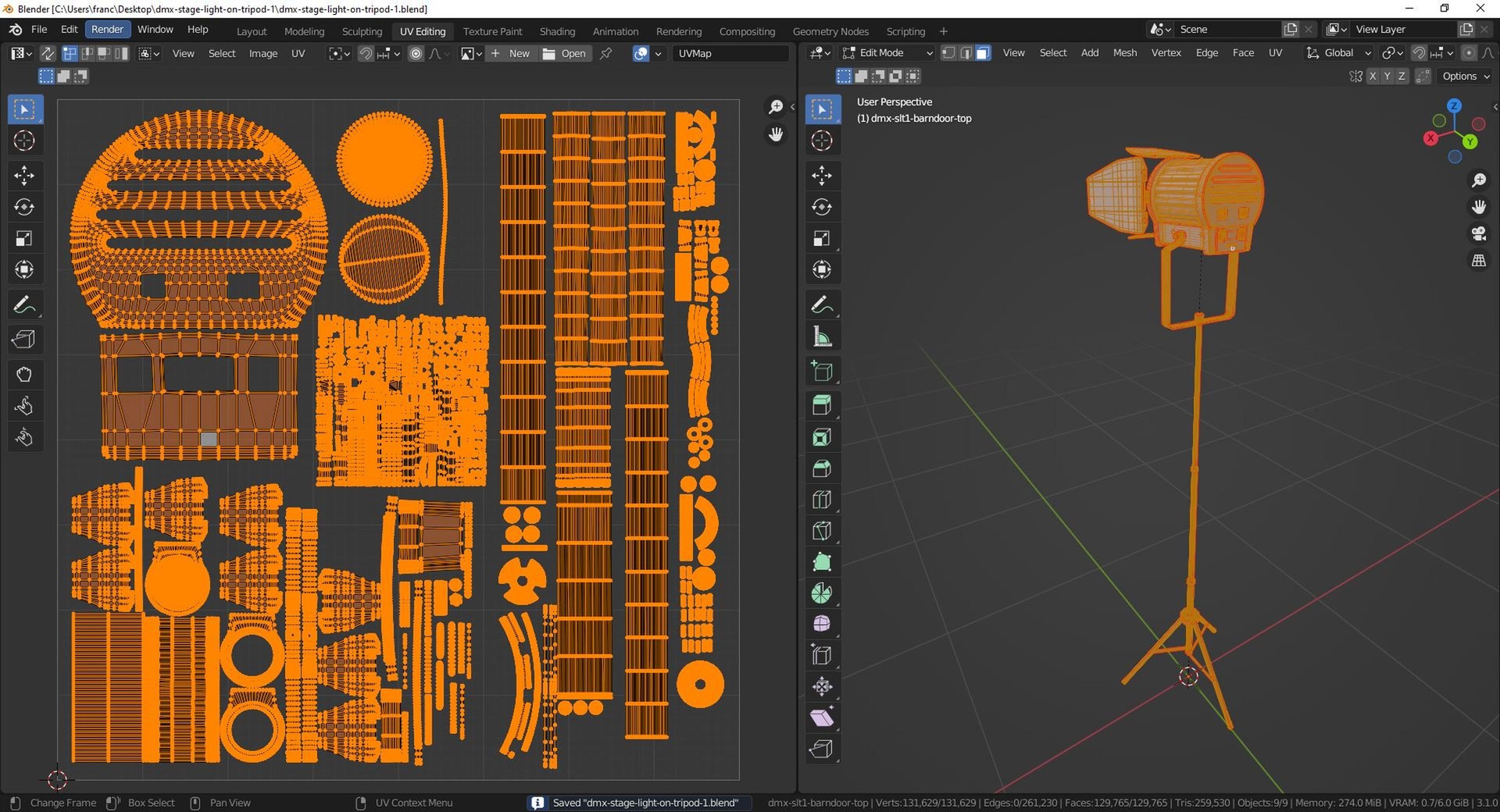Select the Bevel tool in viewport toolbar
Screen dimensions: 1500x812
pyautogui.click(x=821, y=468)
